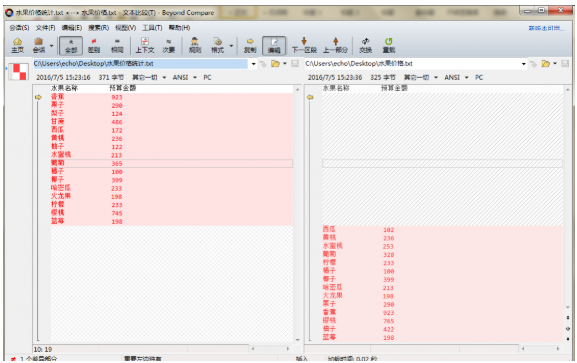577x363 pixels.
Task: Select the 樱桃 765 line in right pane
Action: point(443,321)
